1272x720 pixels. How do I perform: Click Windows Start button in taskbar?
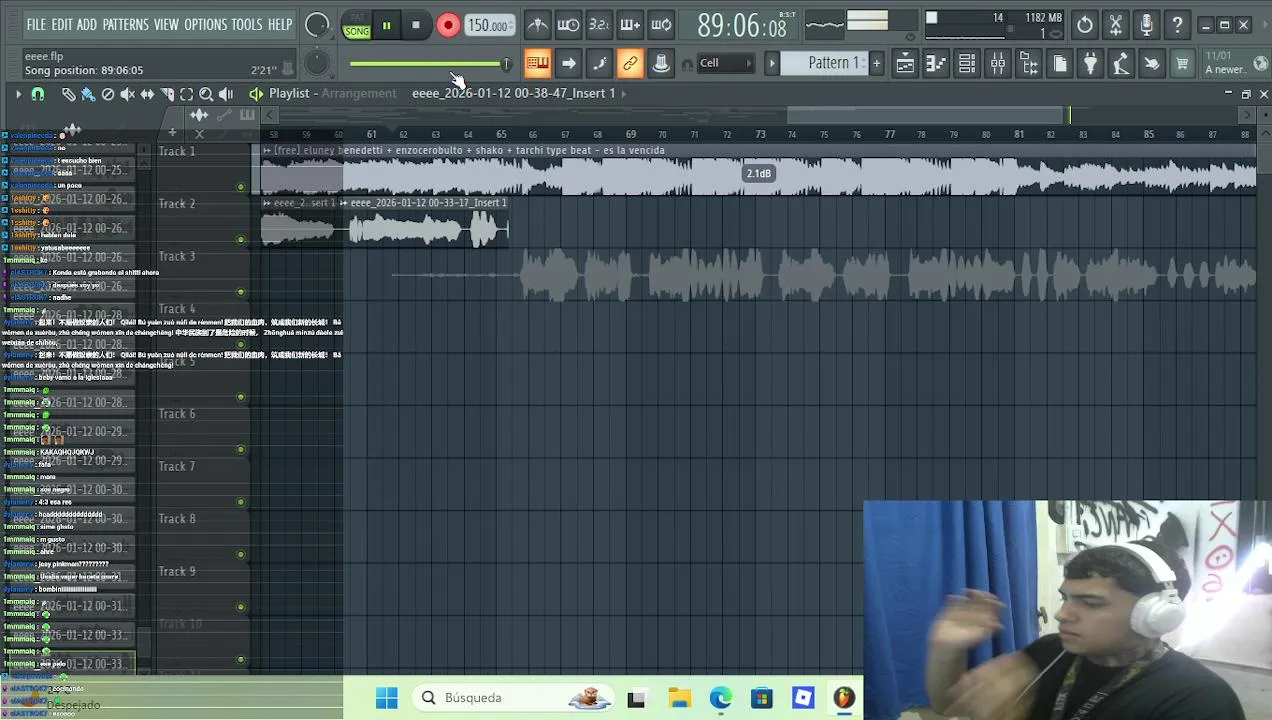[x=387, y=698]
